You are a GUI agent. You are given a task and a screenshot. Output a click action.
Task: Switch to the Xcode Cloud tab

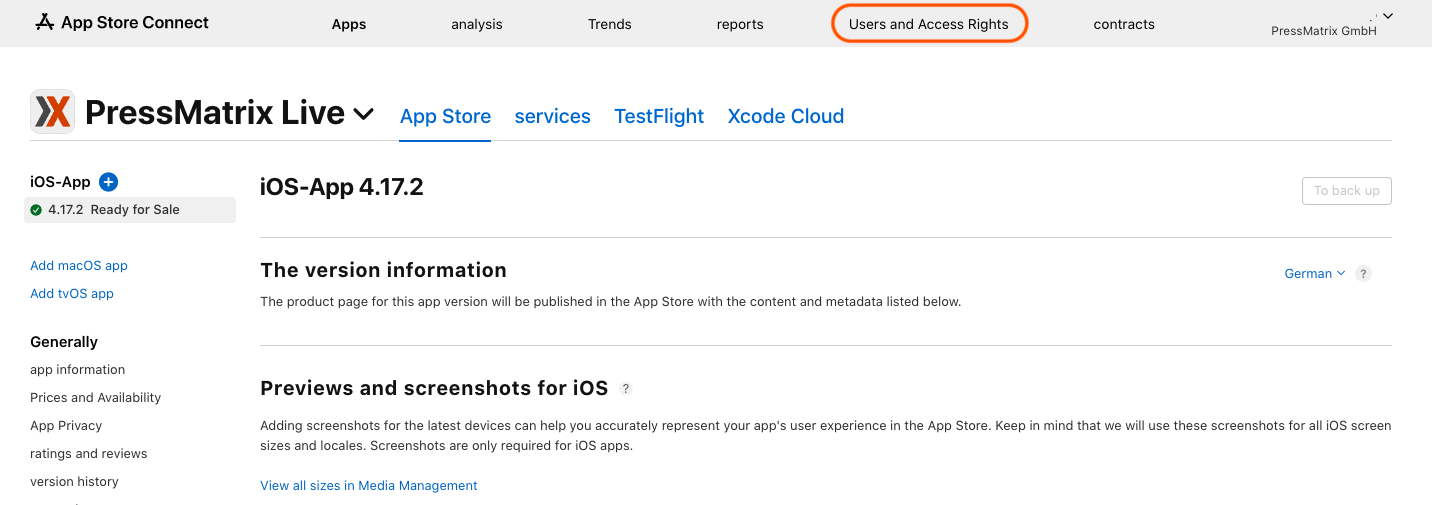[x=786, y=116]
